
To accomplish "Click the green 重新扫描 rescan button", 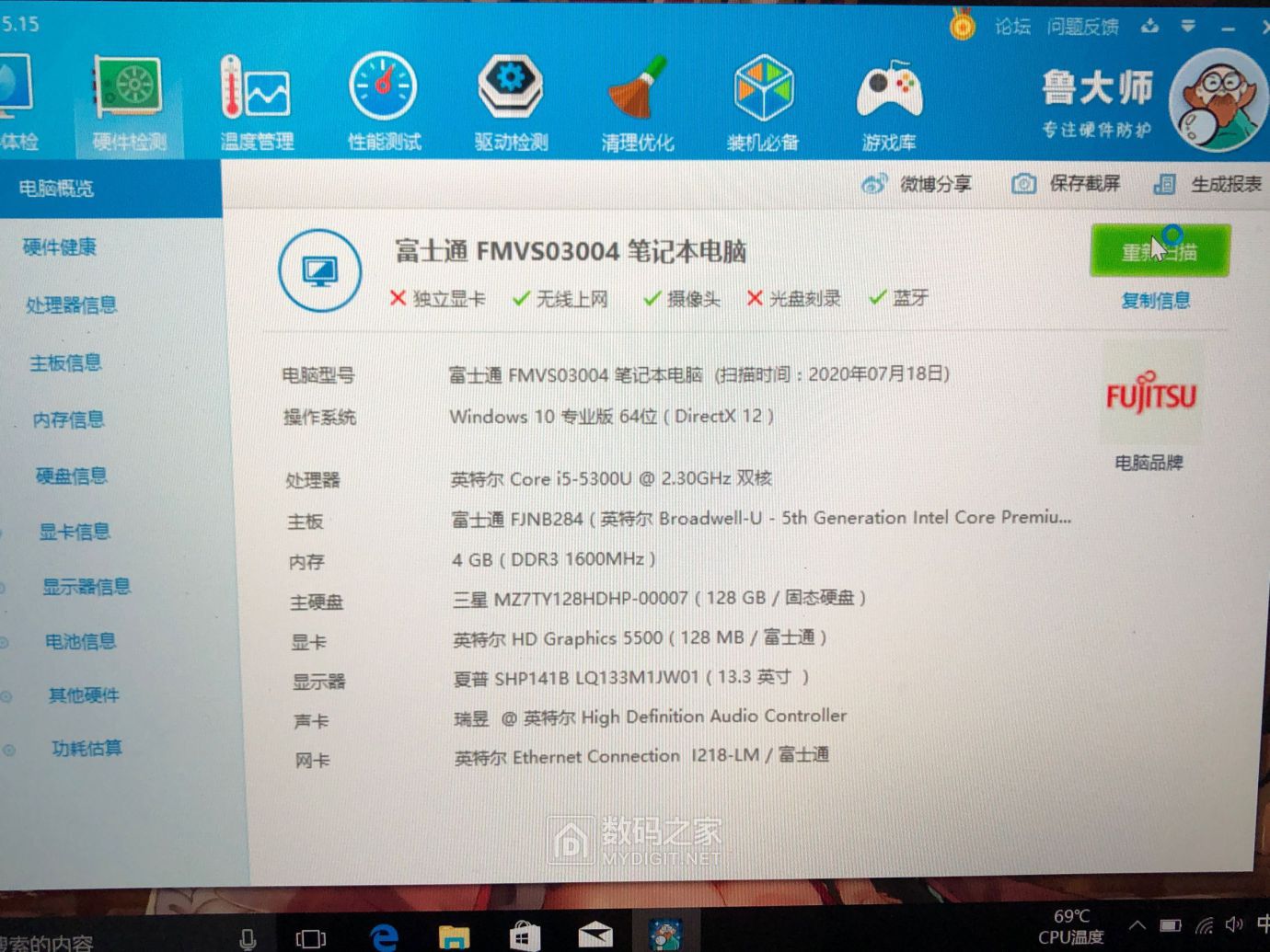I will (1160, 250).
